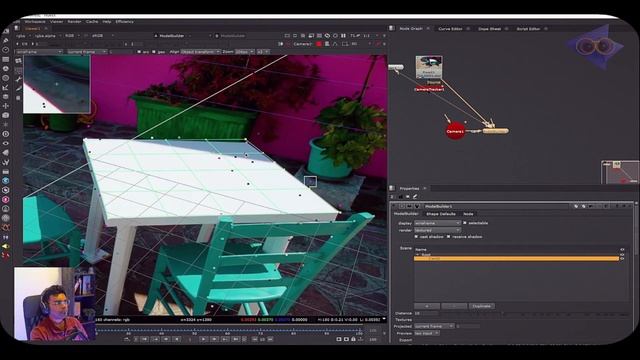
Task: Toggle the cast shadow checkbox
Action: point(416,237)
